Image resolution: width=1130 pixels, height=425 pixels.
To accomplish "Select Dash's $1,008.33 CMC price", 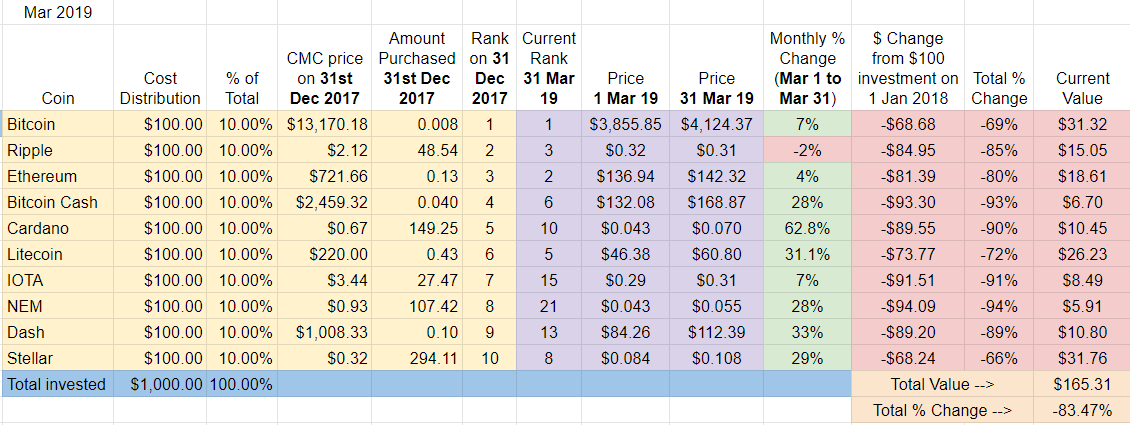I will point(324,332).
